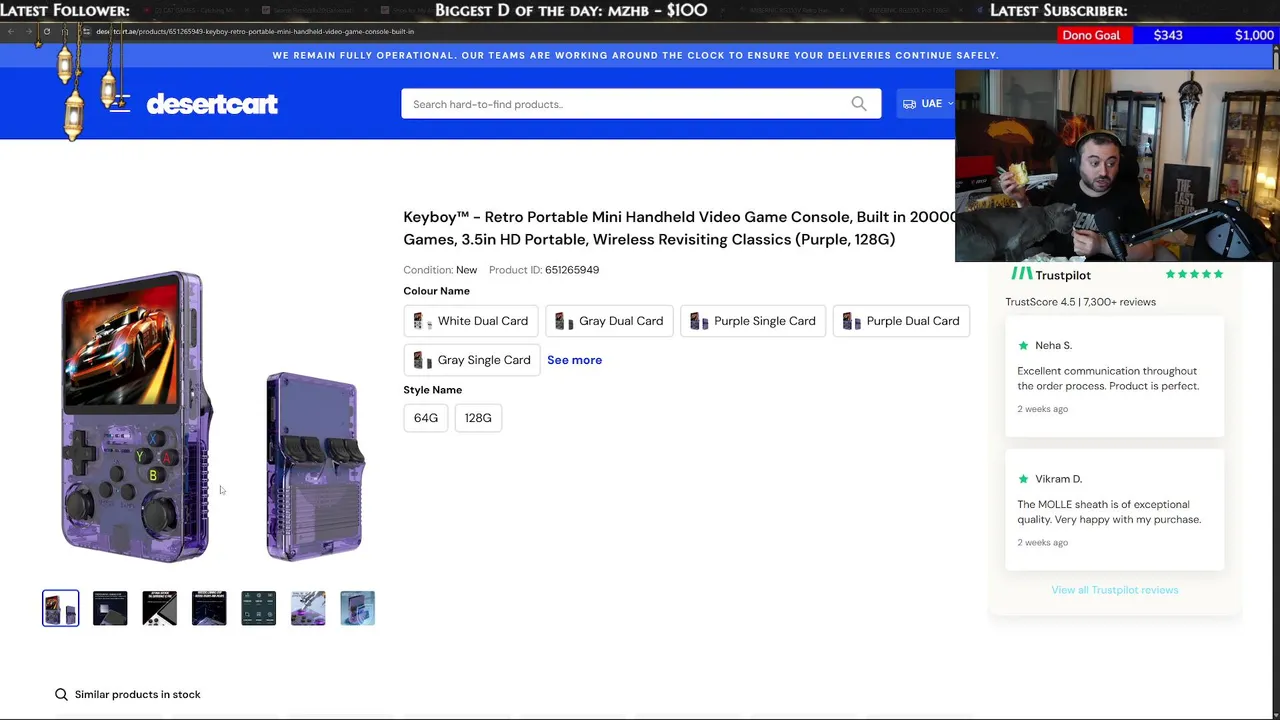Click the main product image of purple console
Screen dimensions: 1280x720
pos(214,416)
